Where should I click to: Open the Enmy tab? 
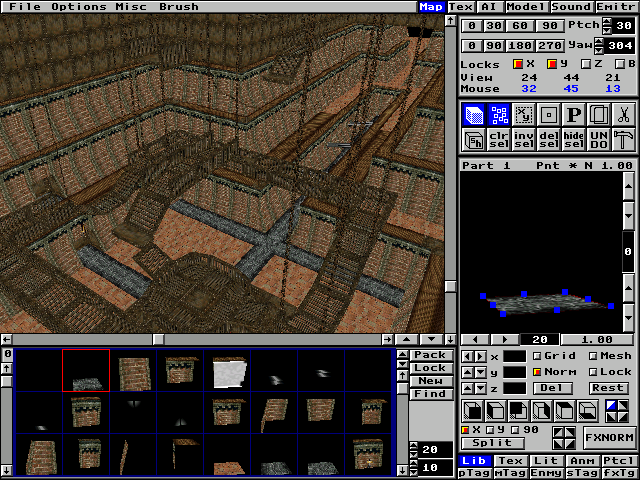coord(546,473)
